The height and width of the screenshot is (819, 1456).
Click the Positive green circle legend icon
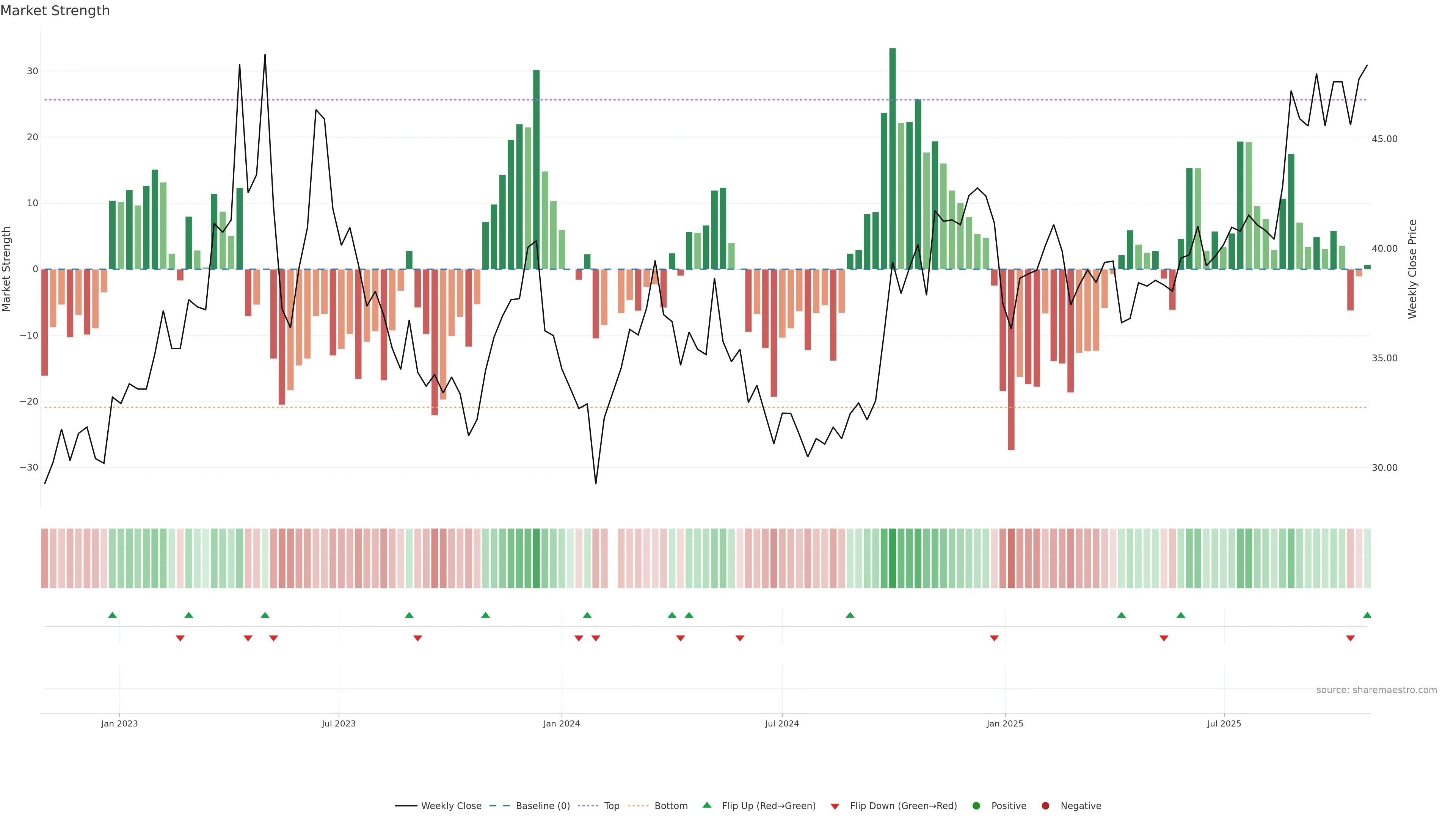point(976,806)
